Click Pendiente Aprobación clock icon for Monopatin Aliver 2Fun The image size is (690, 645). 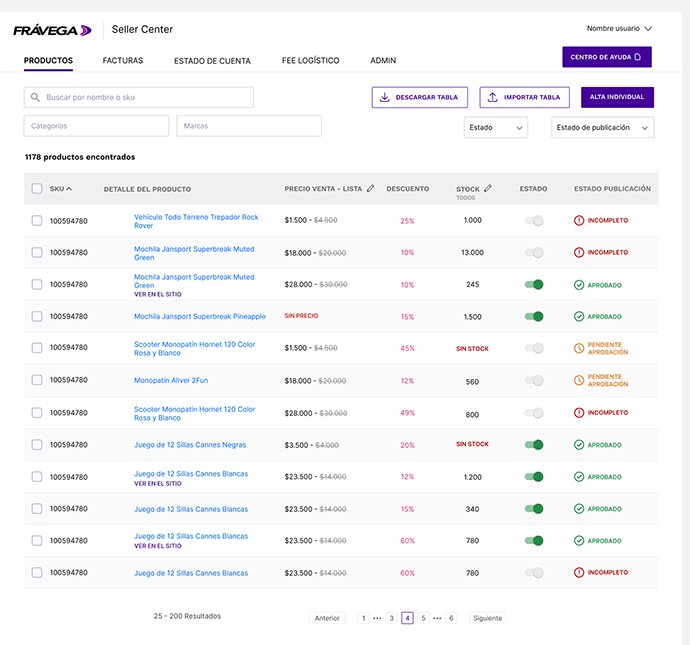579,380
